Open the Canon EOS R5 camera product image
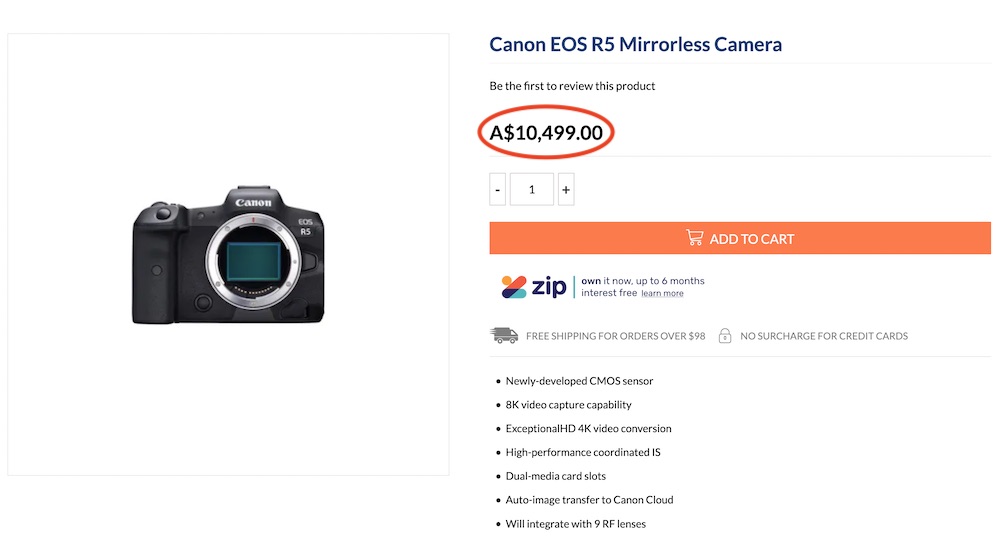 (228, 255)
